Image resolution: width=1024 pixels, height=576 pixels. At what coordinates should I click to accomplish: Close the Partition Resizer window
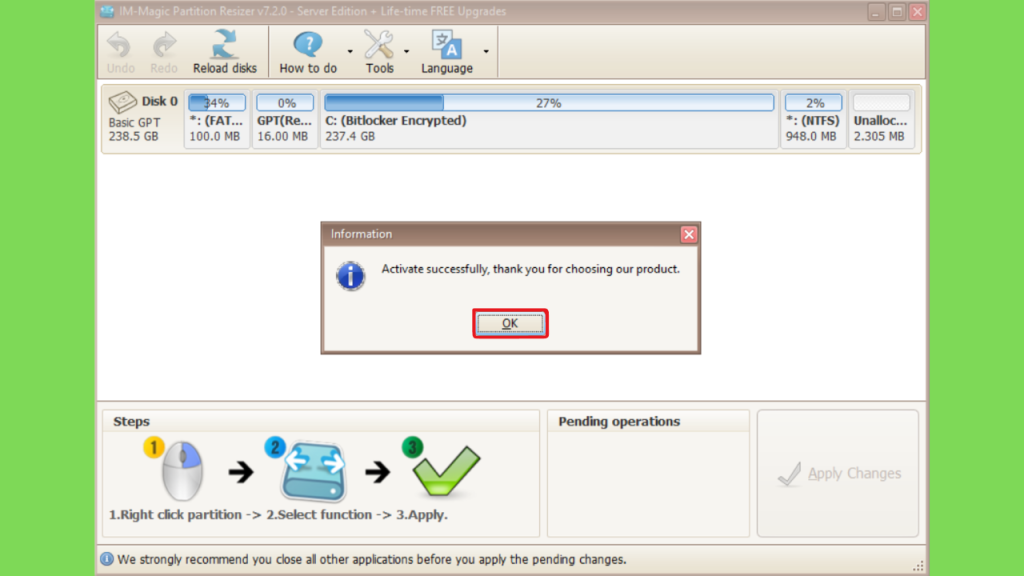[918, 12]
